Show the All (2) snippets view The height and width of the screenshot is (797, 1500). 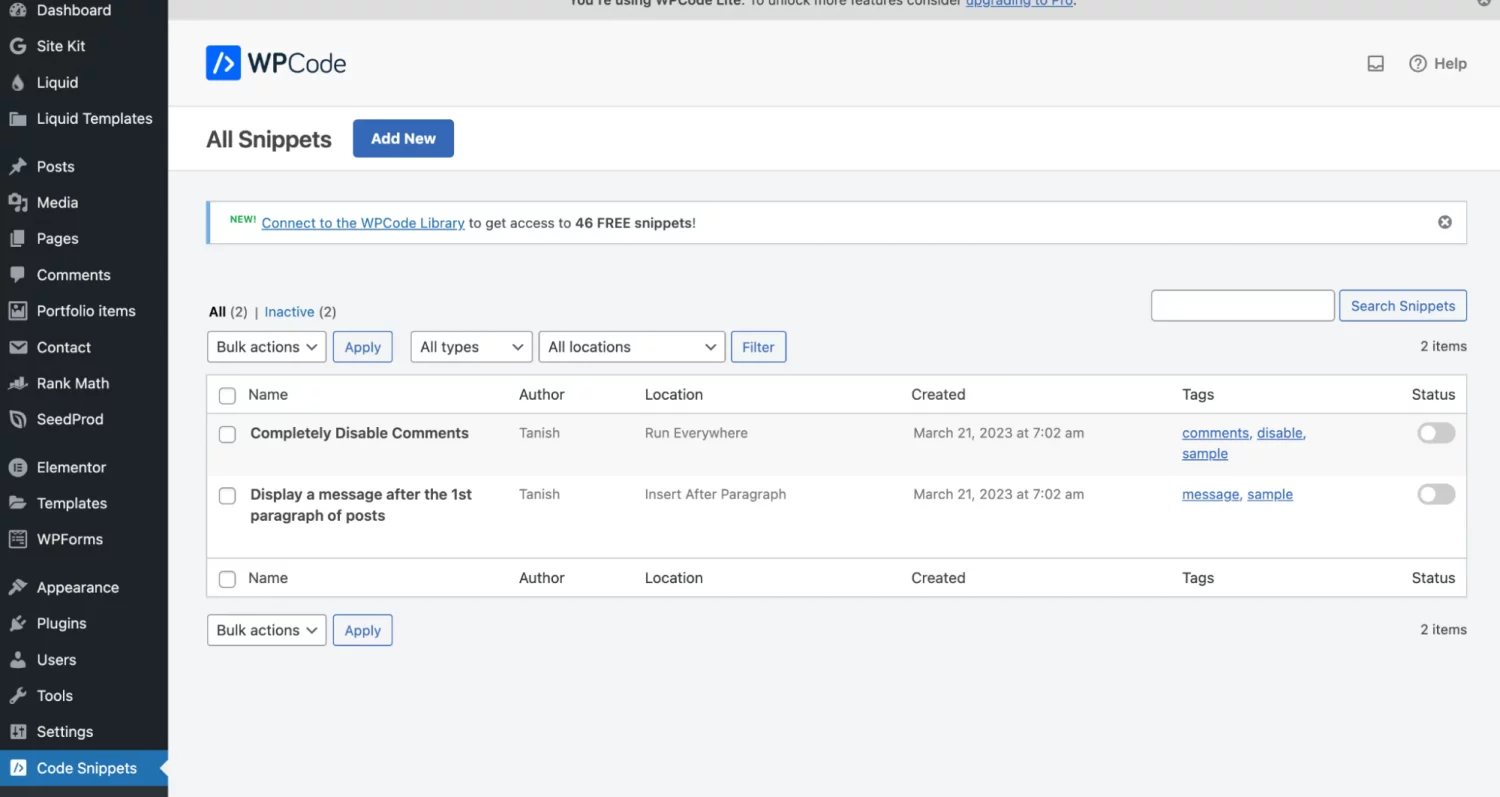228,312
